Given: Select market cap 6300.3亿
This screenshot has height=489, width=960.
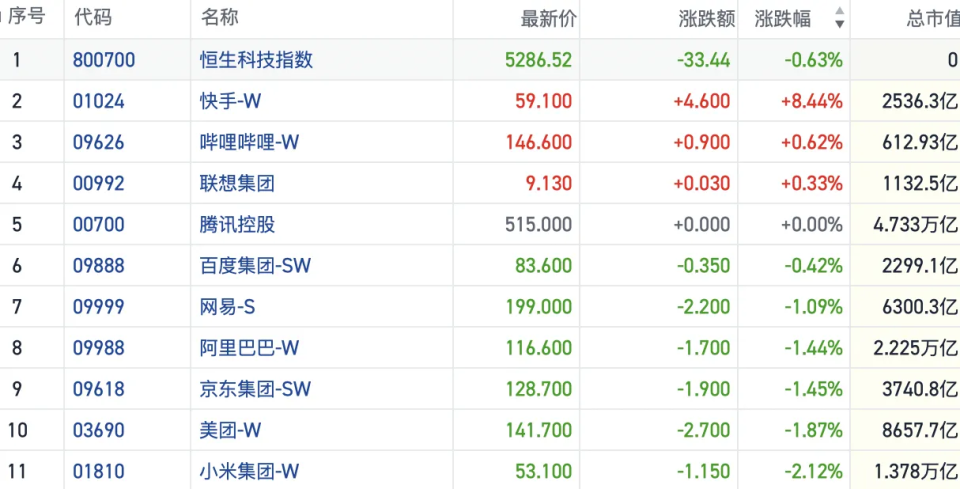Looking at the screenshot, I should (920, 307).
